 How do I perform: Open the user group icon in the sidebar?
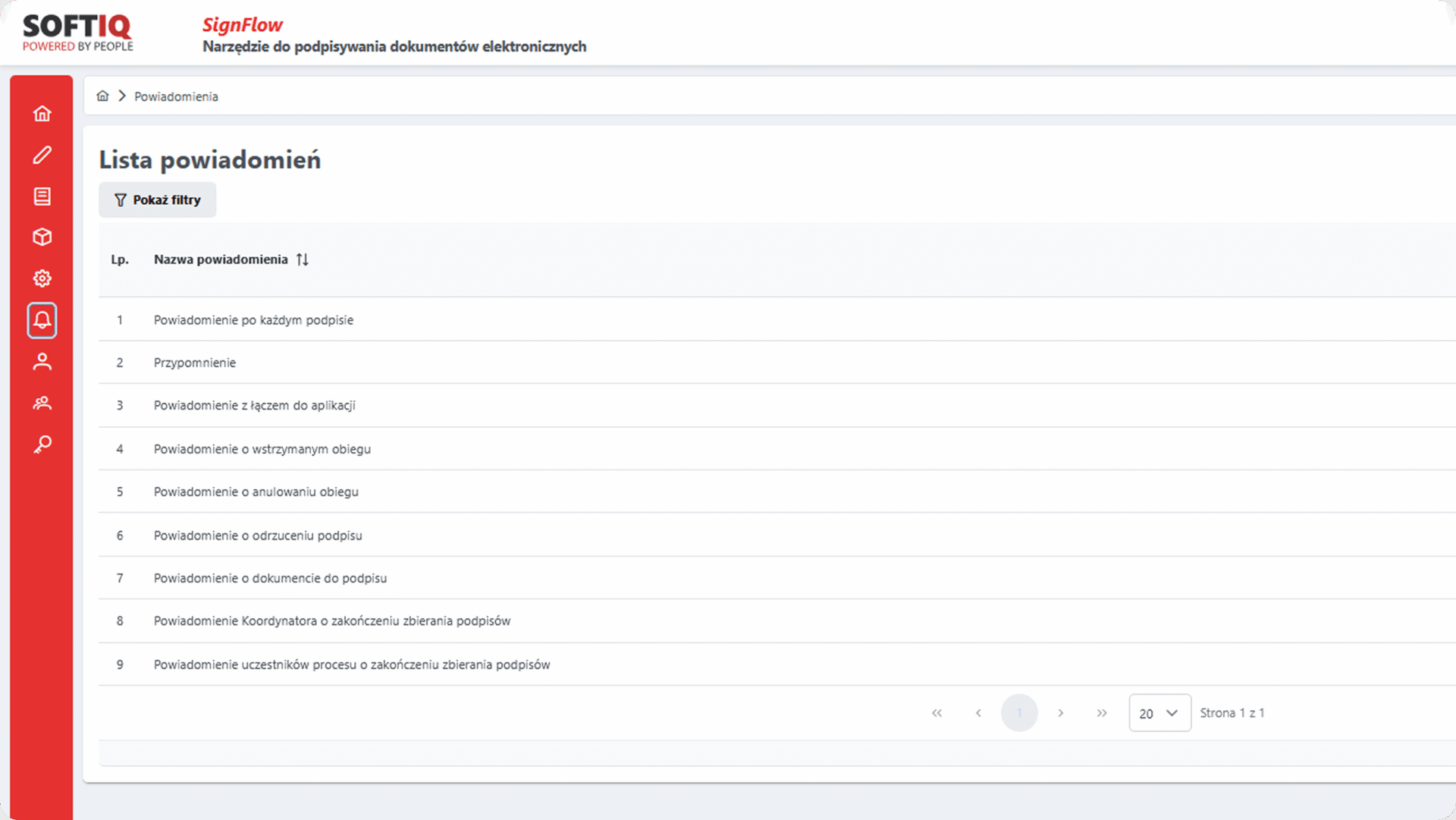coord(42,403)
